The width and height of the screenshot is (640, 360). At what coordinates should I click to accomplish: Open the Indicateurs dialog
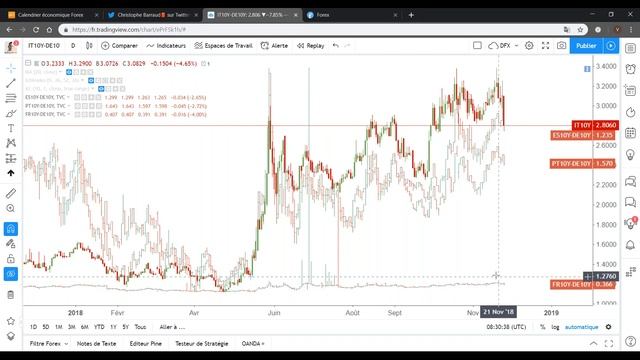click(x=166, y=46)
